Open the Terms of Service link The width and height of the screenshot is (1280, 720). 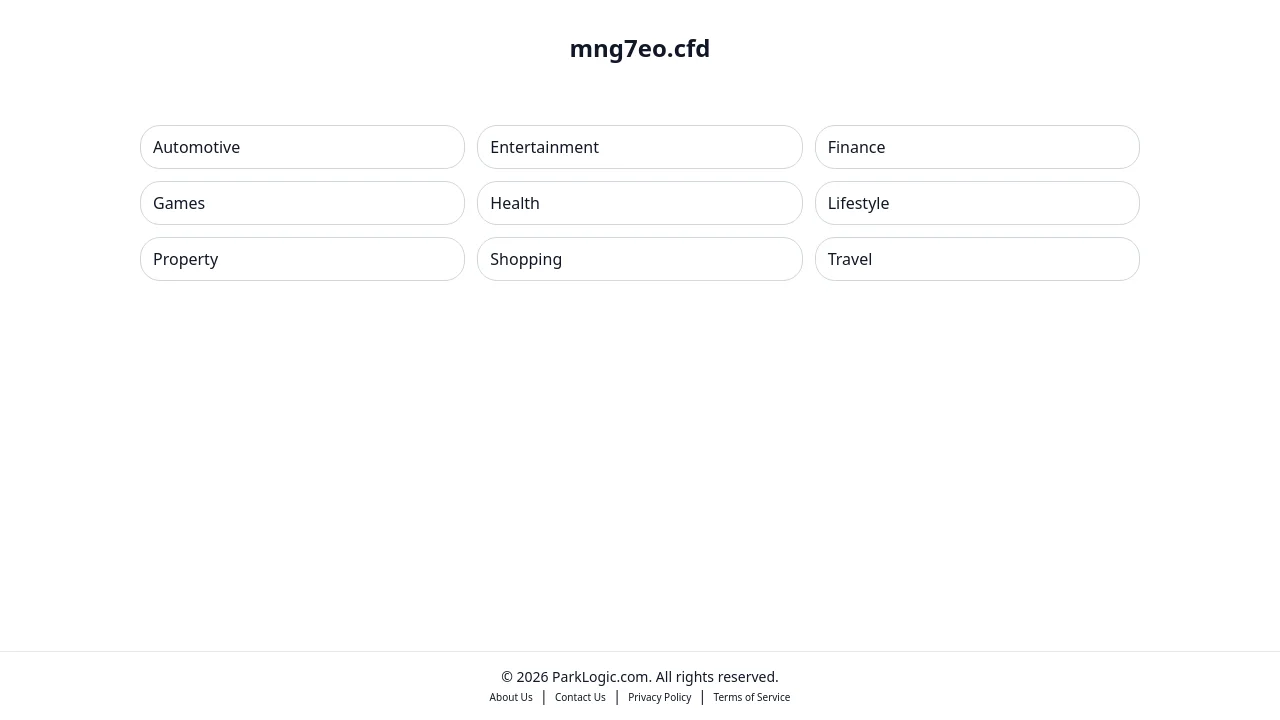(752, 697)
